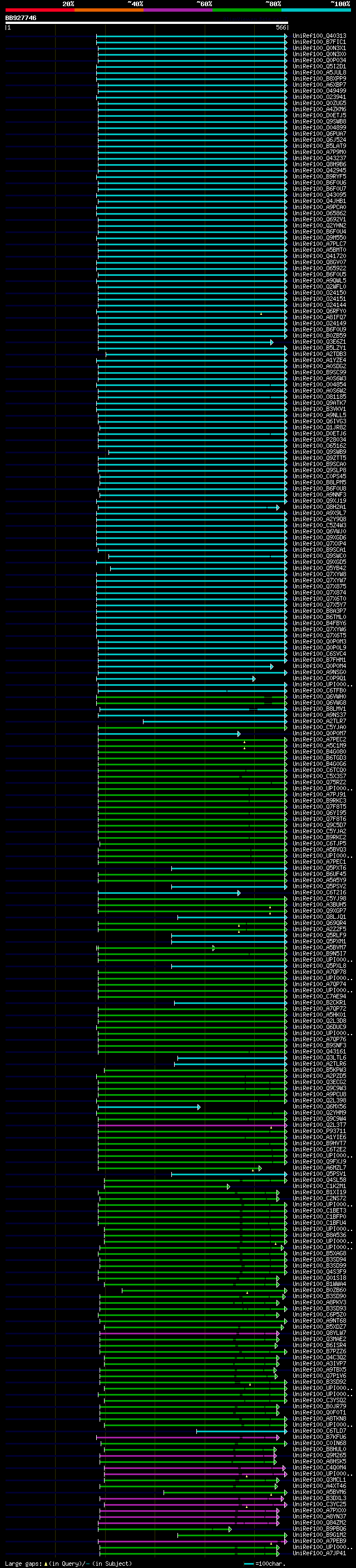Select hit UniRef100_Q43237
Image resolution: width=356 pixels, height=1568 pixels.
tap(319, 159)
